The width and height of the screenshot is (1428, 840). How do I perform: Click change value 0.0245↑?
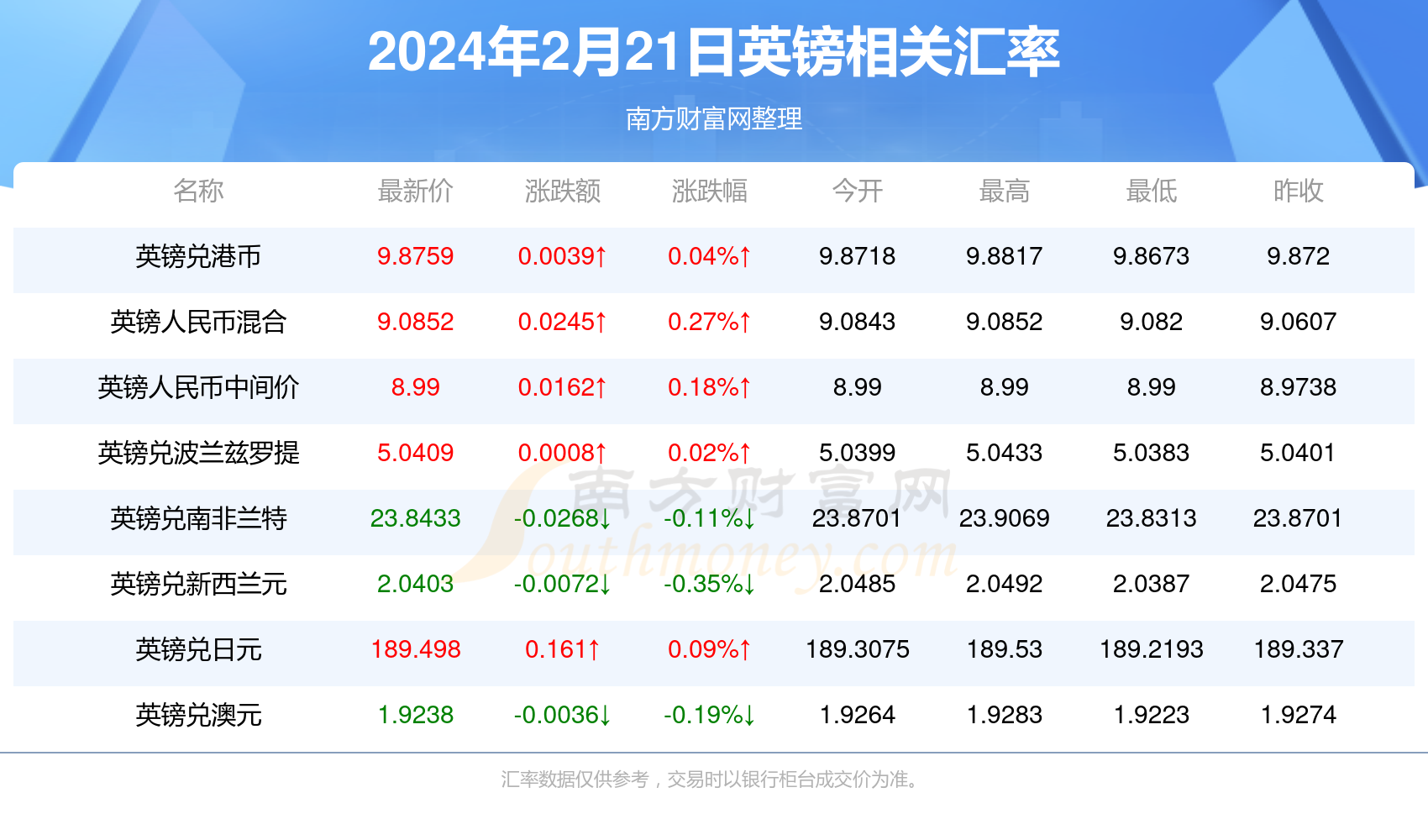pyautogui.click(x=563, y=322)
